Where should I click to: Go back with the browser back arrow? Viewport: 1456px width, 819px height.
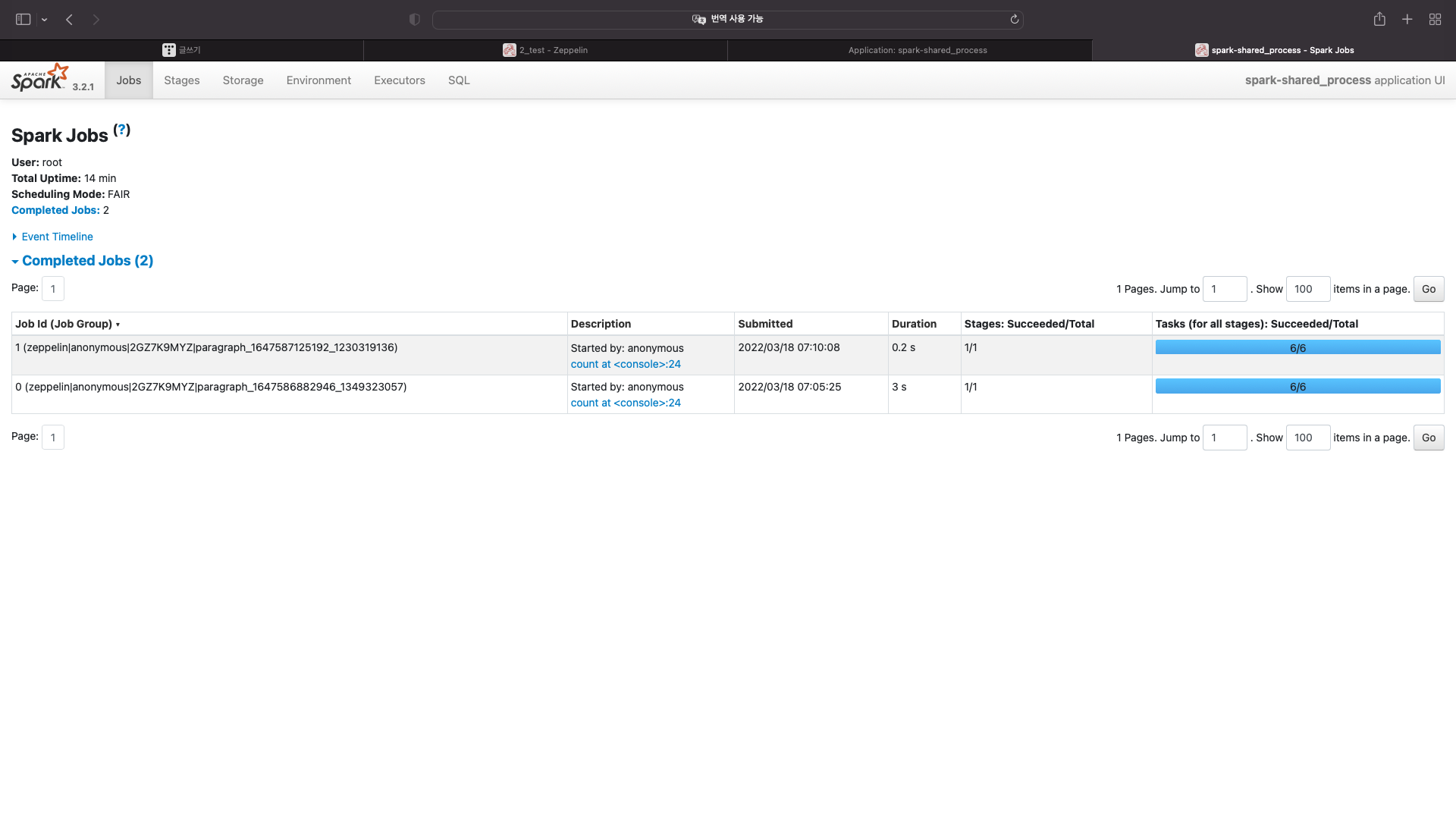click(x=69, y=20)
